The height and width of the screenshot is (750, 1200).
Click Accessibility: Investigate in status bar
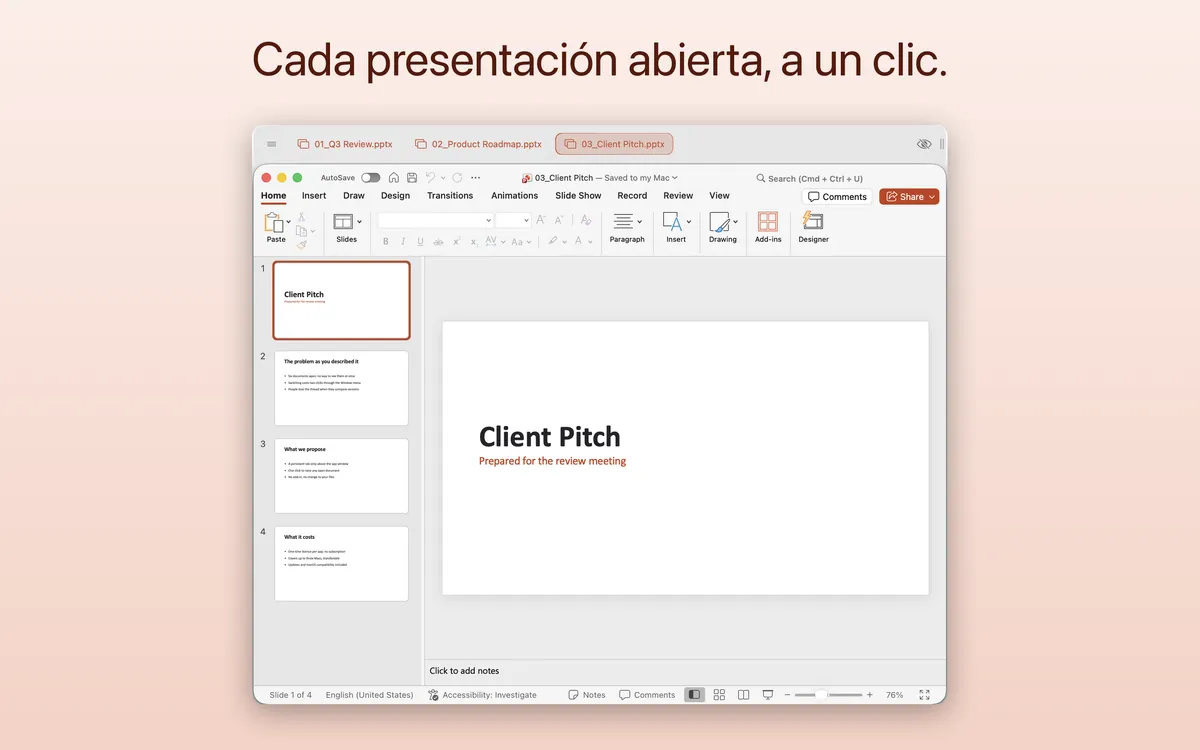click(x=482, y=695)
